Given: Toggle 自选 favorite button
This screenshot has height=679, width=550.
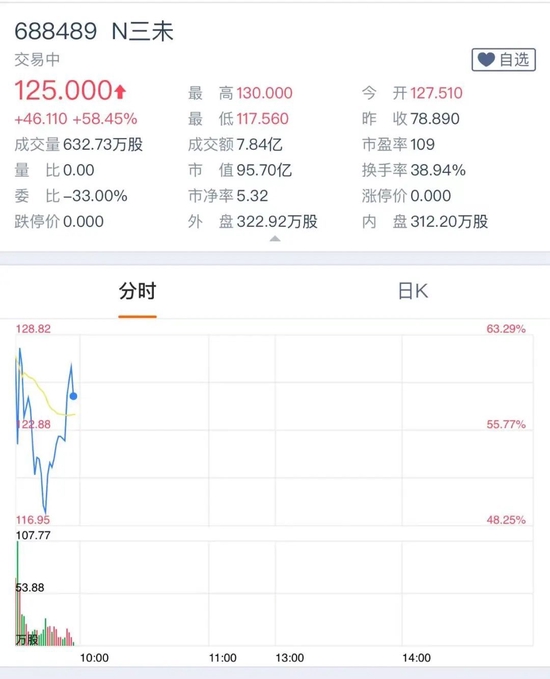Looking at the screenshot, I should 504,59.
